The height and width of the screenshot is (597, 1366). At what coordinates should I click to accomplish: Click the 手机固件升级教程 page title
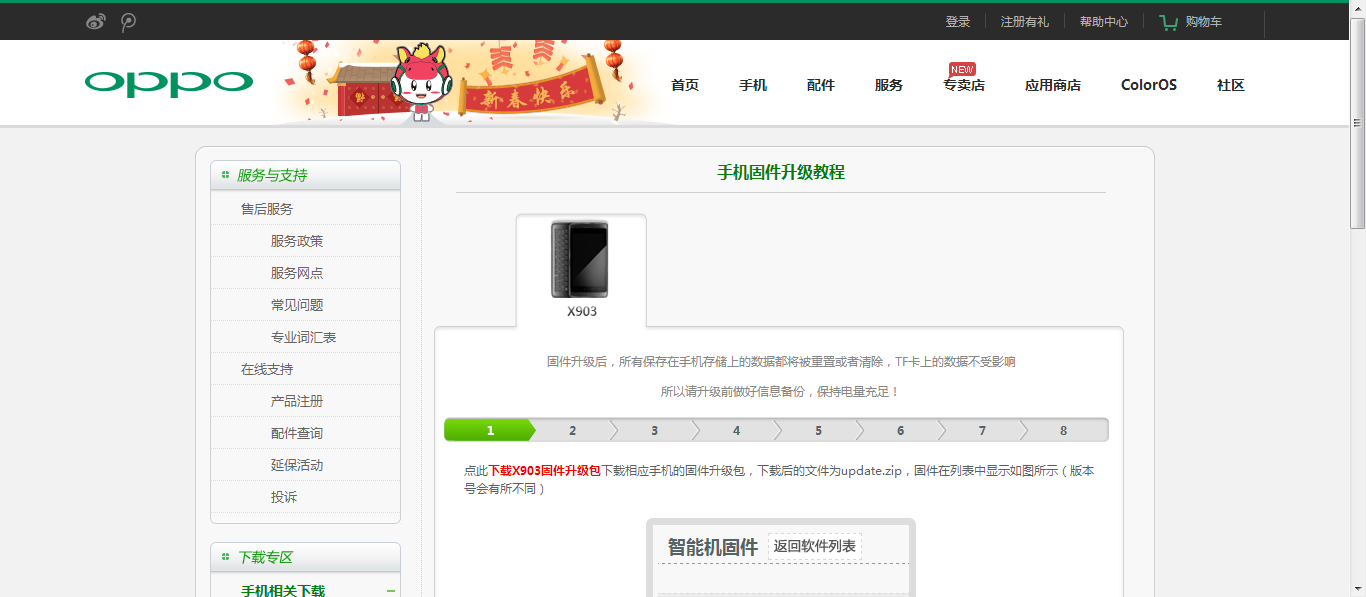point(781,172)
